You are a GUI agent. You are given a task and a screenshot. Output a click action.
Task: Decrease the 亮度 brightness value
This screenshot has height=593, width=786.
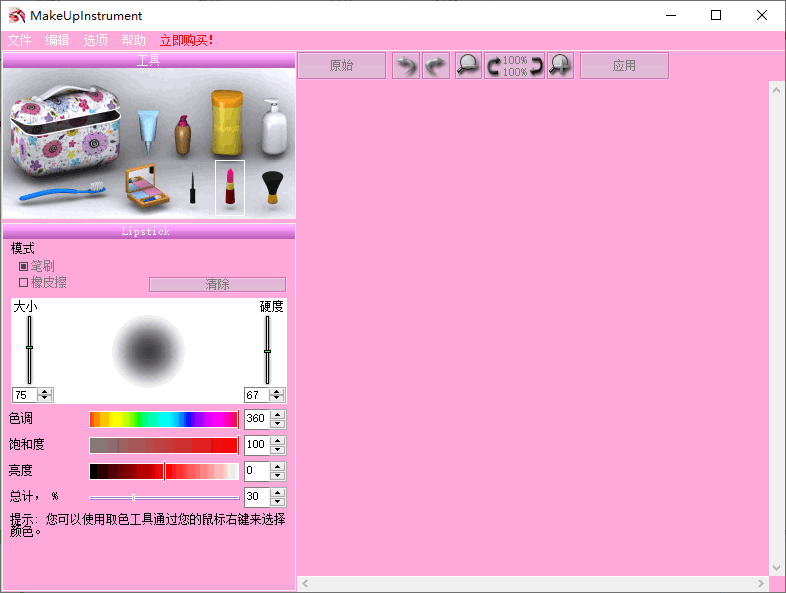coord(278,476)
